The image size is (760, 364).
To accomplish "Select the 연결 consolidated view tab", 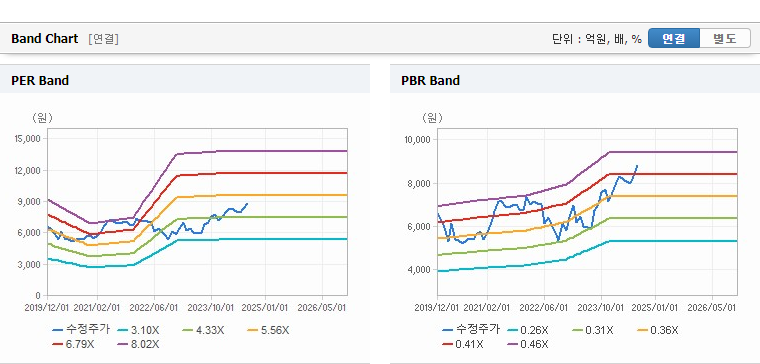I will click(x=674, y=39).
